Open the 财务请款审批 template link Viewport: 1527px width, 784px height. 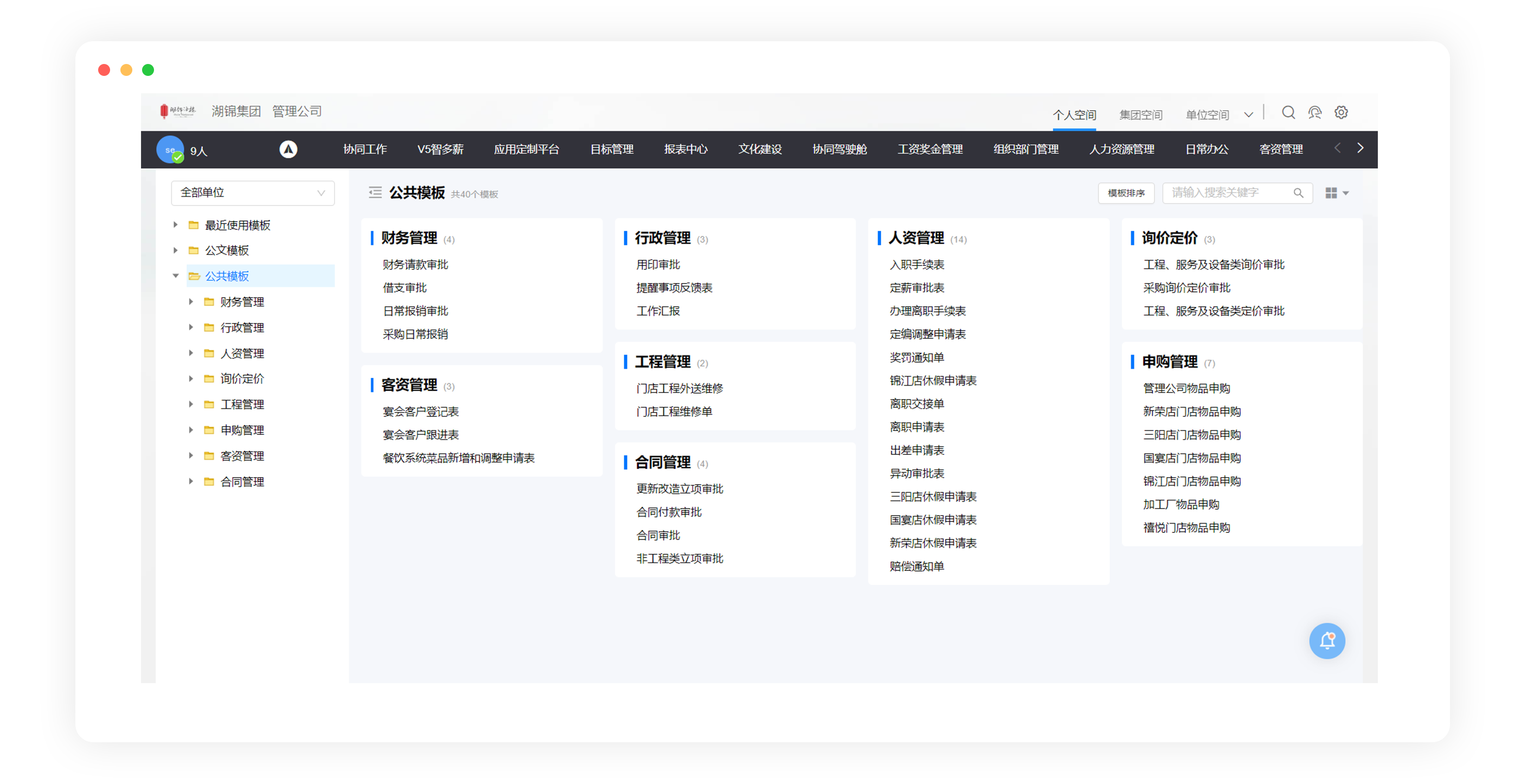(x=415, y=265)
